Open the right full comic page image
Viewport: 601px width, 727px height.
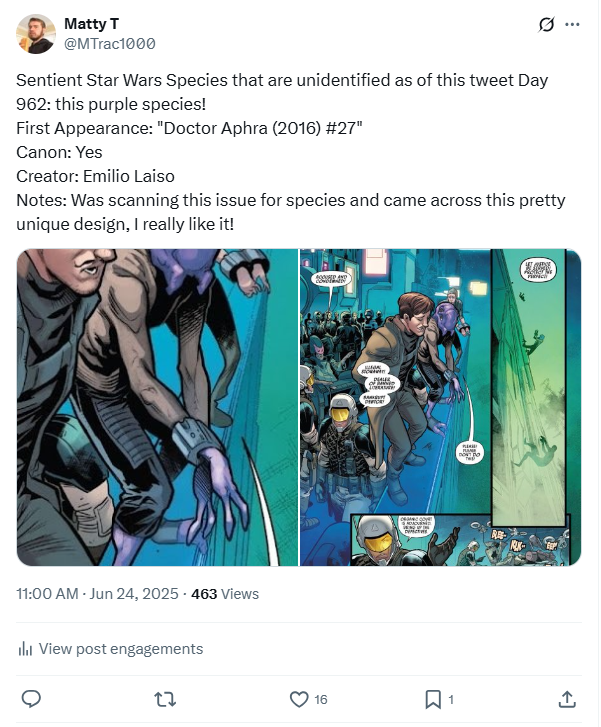point(441,407)
